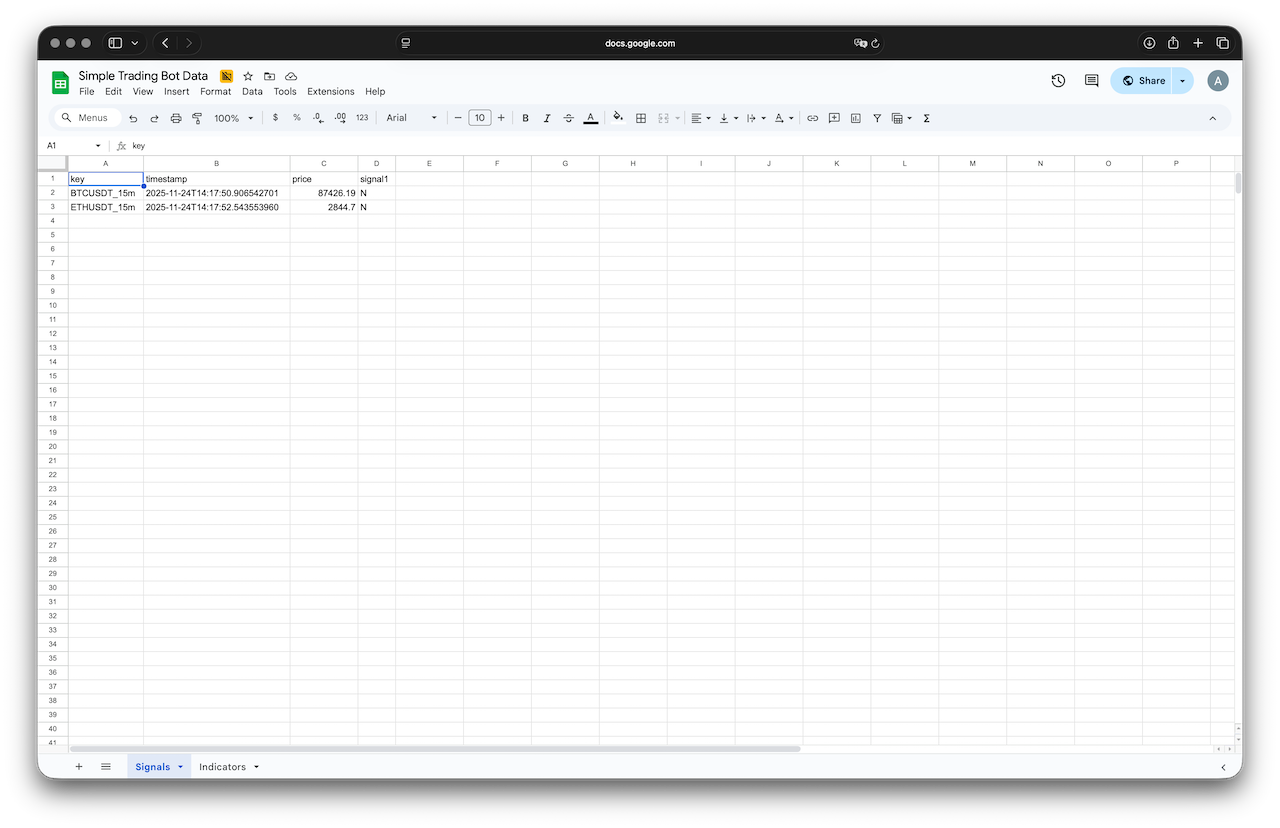Open the Arial font dropdown
Screen dimensions: 1280x828
(412, 118)
